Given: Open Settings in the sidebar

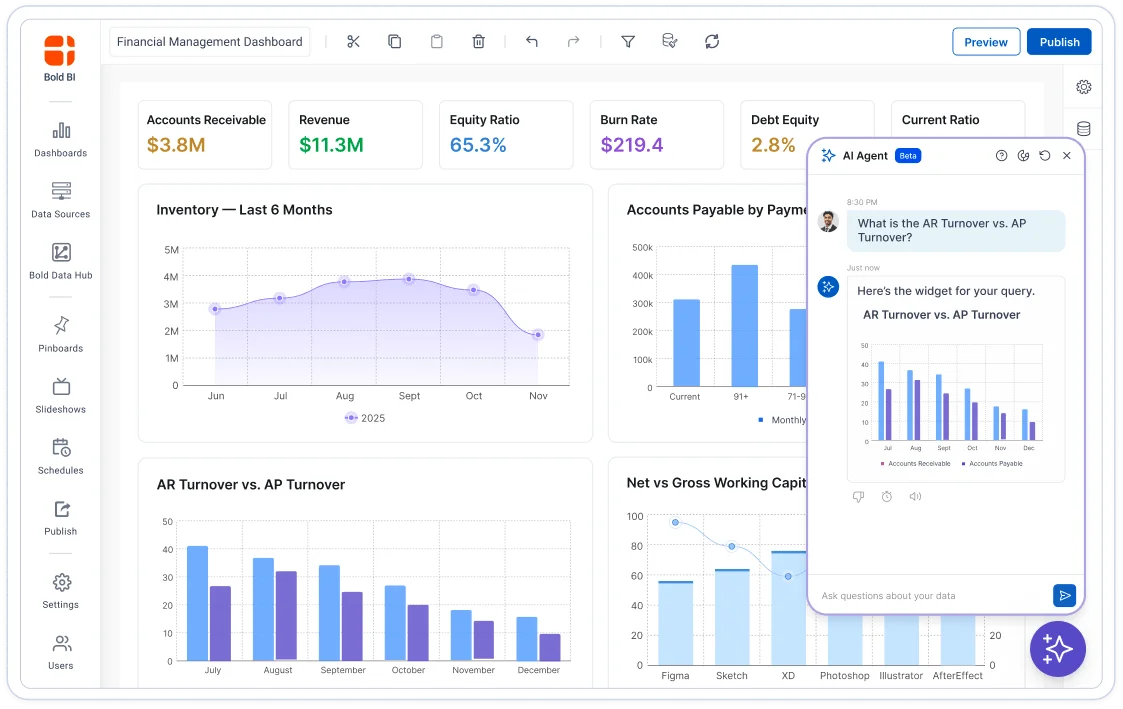Looking at the screenshot, I should point(61,591).
